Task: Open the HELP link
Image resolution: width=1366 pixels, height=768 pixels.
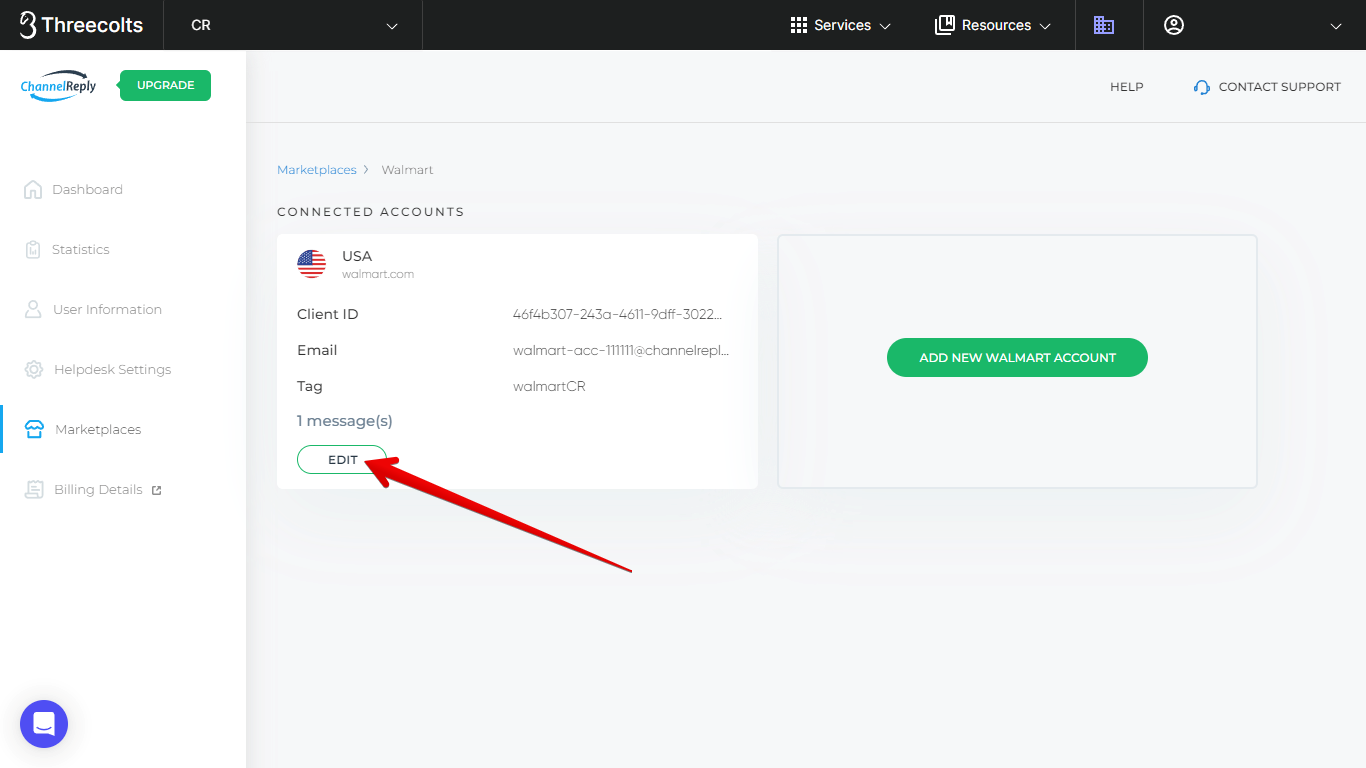Action: (1126, 87)
